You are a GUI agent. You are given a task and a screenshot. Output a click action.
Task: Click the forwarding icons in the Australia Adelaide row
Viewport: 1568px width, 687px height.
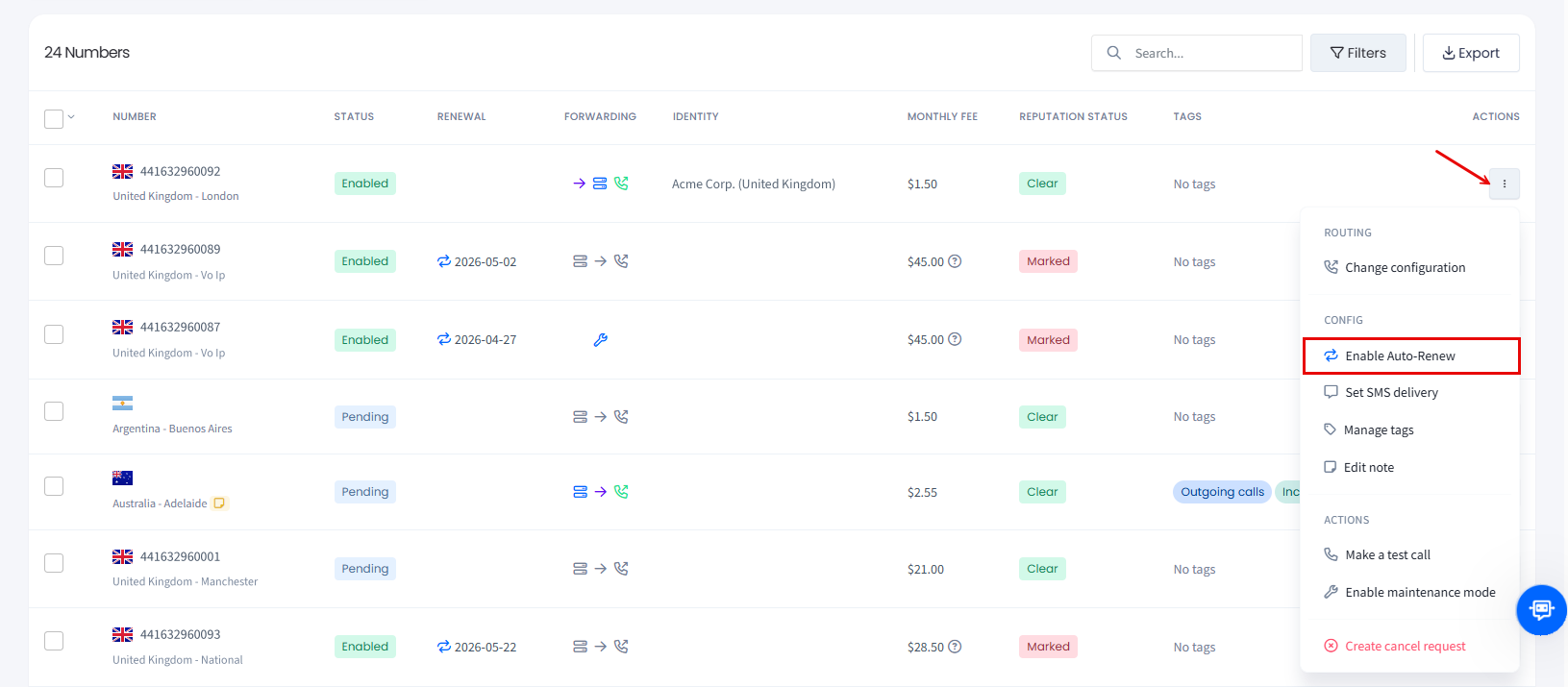point(600,492)
